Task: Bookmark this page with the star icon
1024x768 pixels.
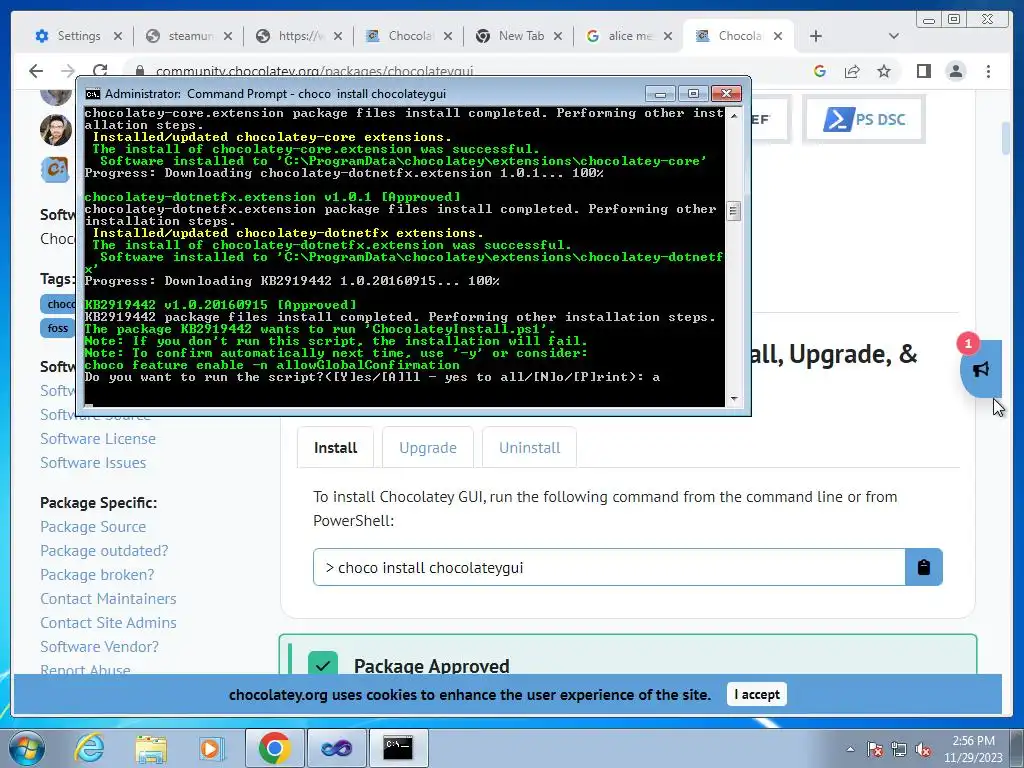Action: (884, 71)
